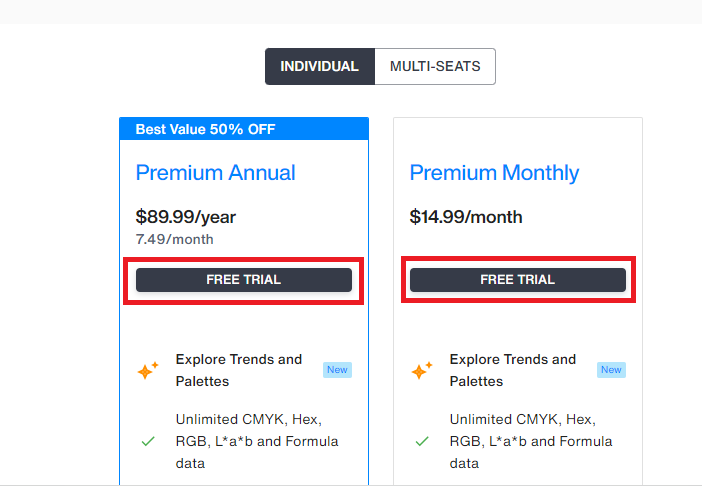Screen dimensions: 702x486
Task: Click the orange sparkle icon in Premium Annual
Action: tap(148, 371)
